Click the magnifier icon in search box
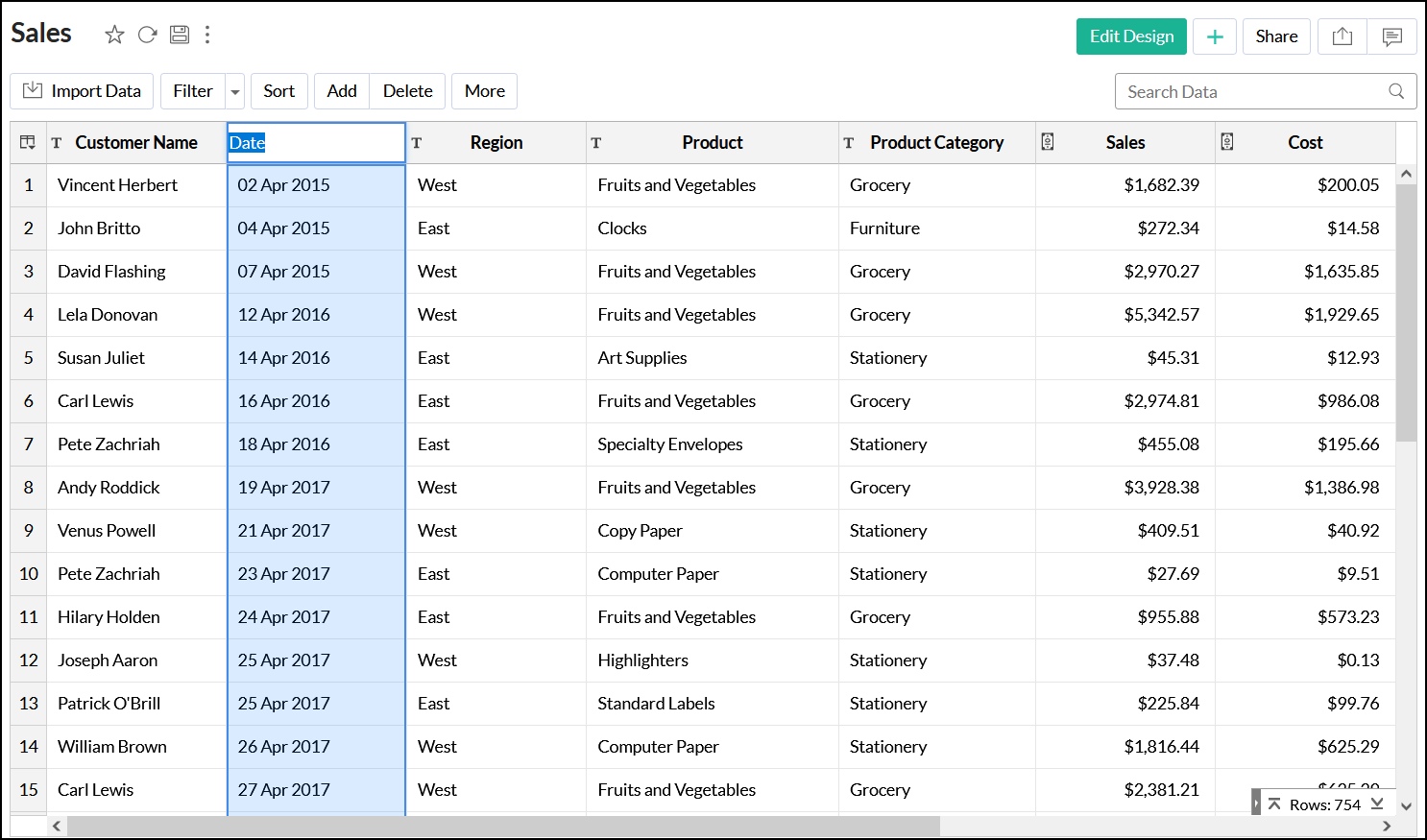This screenshot has height=840, width=1427. coord(1396,91)
